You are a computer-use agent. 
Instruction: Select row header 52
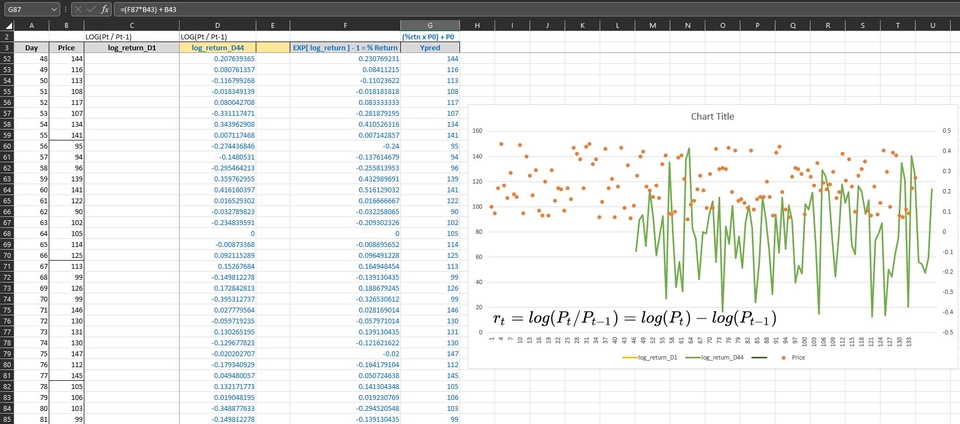coord(7,59)
